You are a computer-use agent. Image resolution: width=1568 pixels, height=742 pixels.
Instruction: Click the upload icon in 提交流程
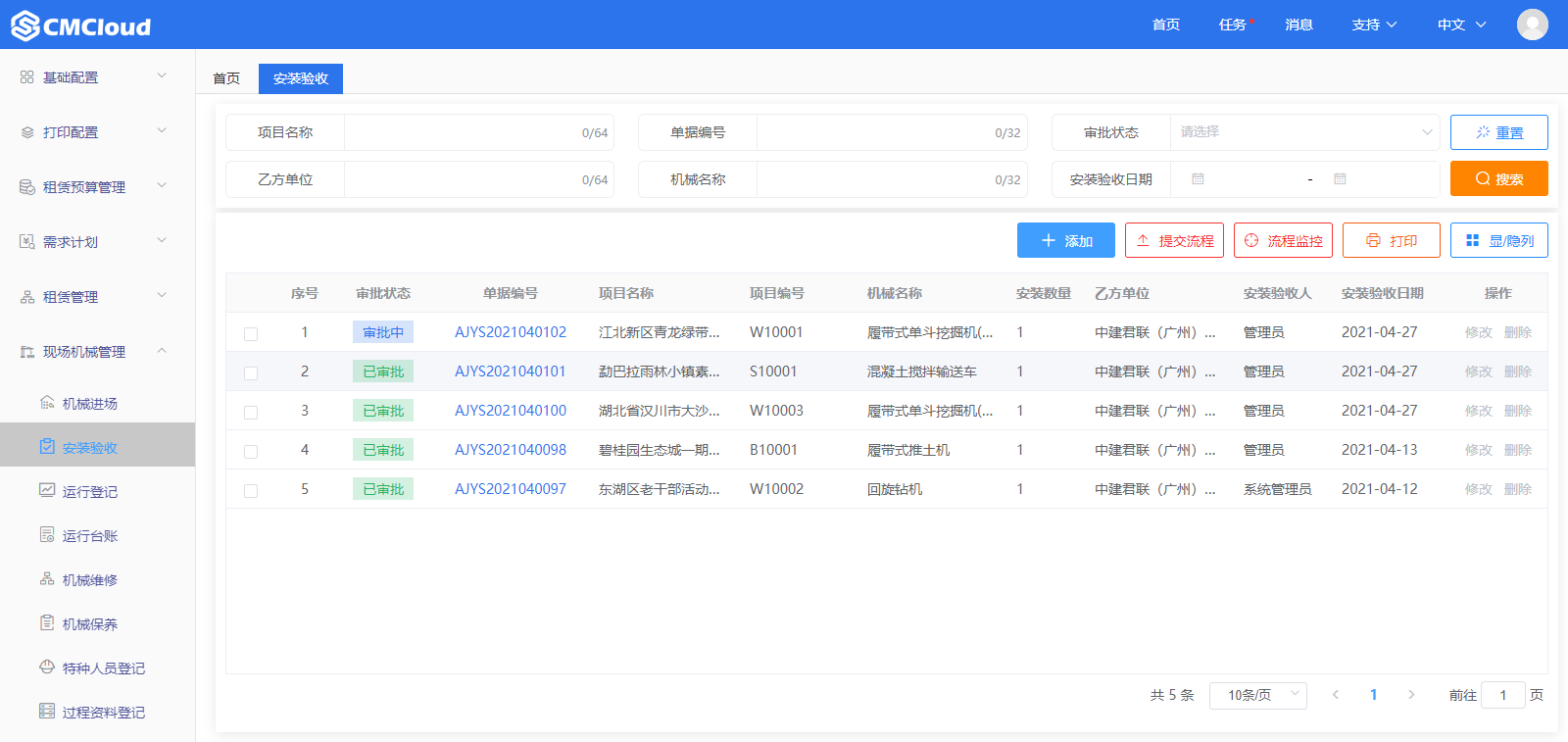coord(1143,240)
